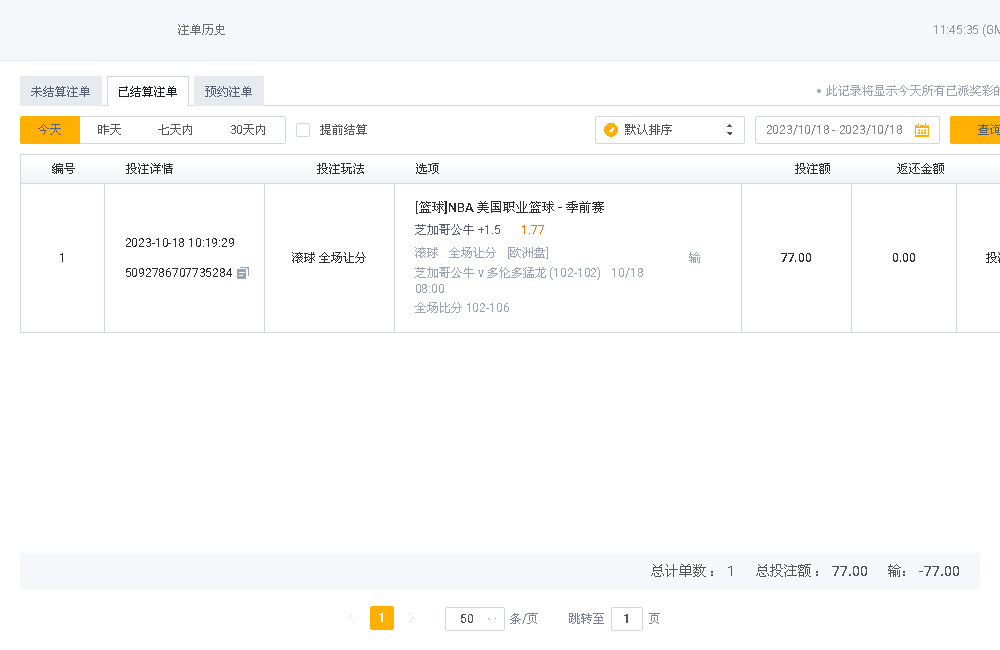Open the calendar icon in date range field
1000x650 pixels.
point(921,130)
